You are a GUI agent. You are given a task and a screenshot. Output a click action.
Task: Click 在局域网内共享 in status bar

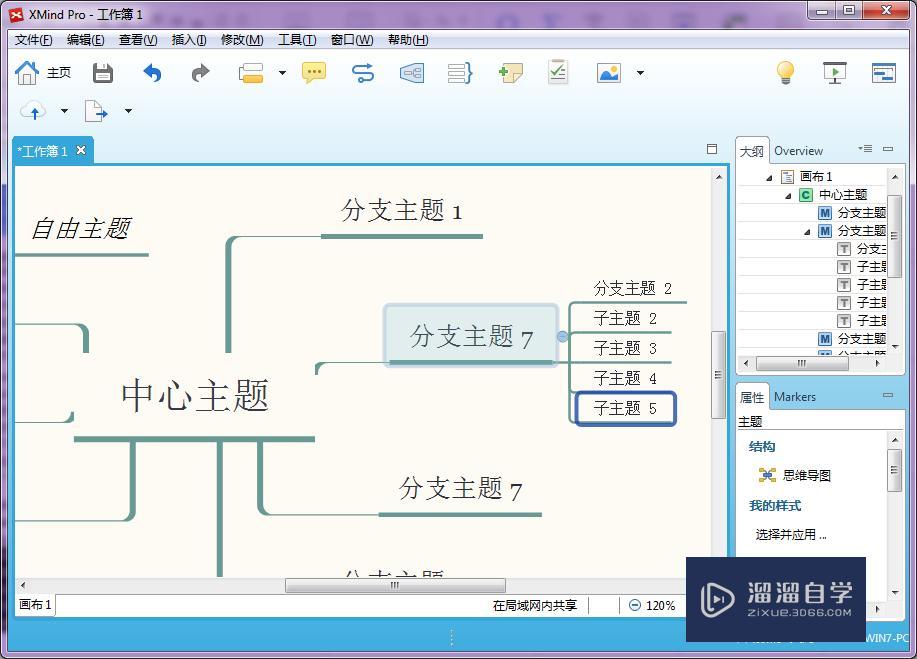(x=535, y=606)
